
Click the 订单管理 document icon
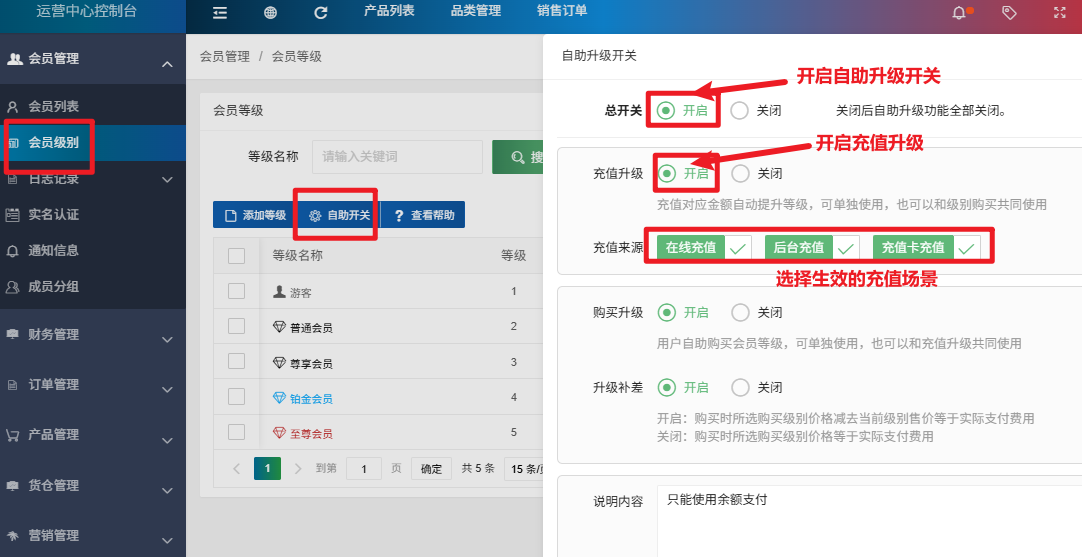pyautogui.click(x=12, y=385)
